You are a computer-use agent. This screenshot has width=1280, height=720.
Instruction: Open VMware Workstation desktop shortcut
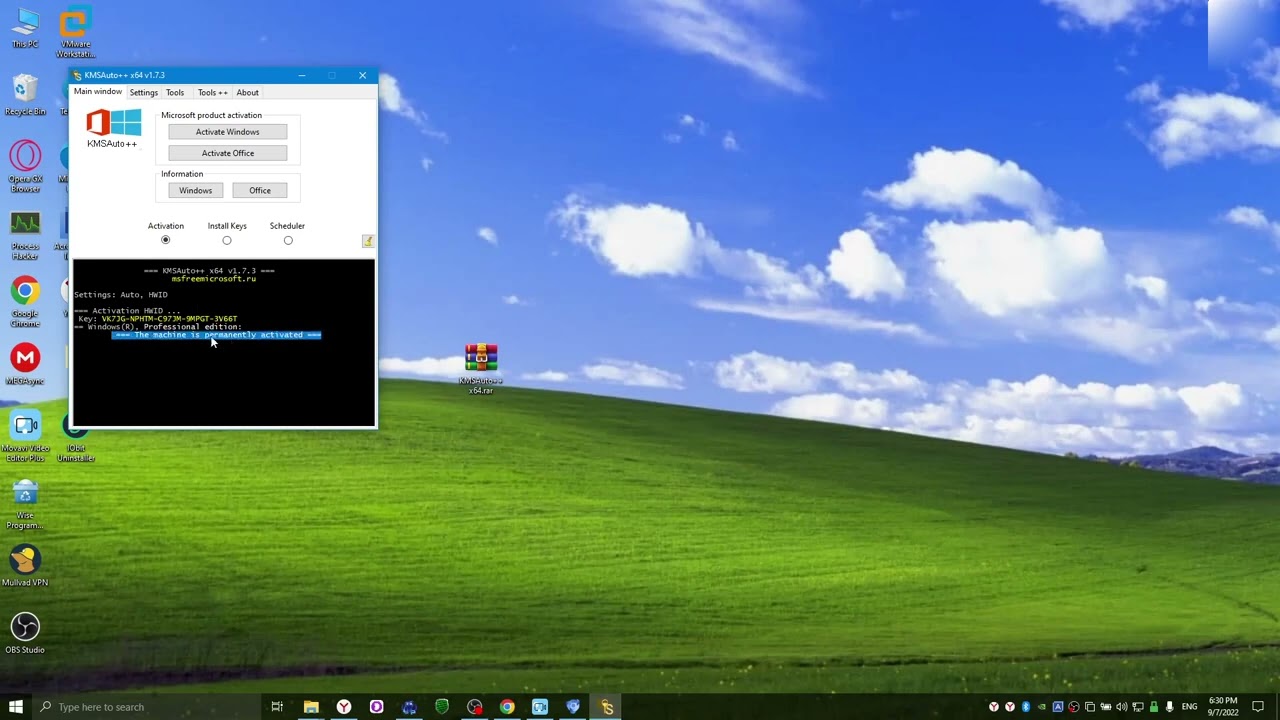[75, 32]
